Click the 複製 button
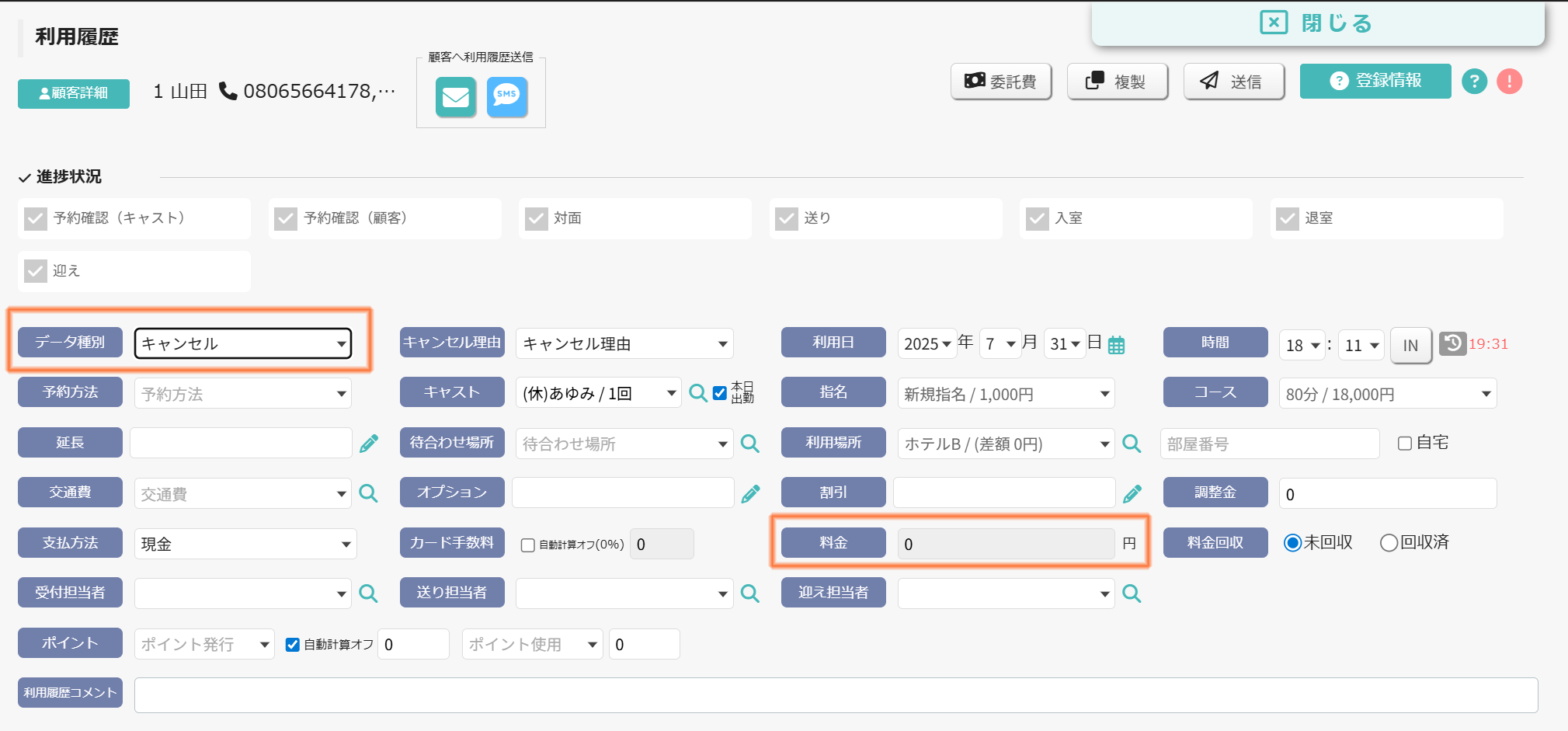 [x=1118, y=81]
